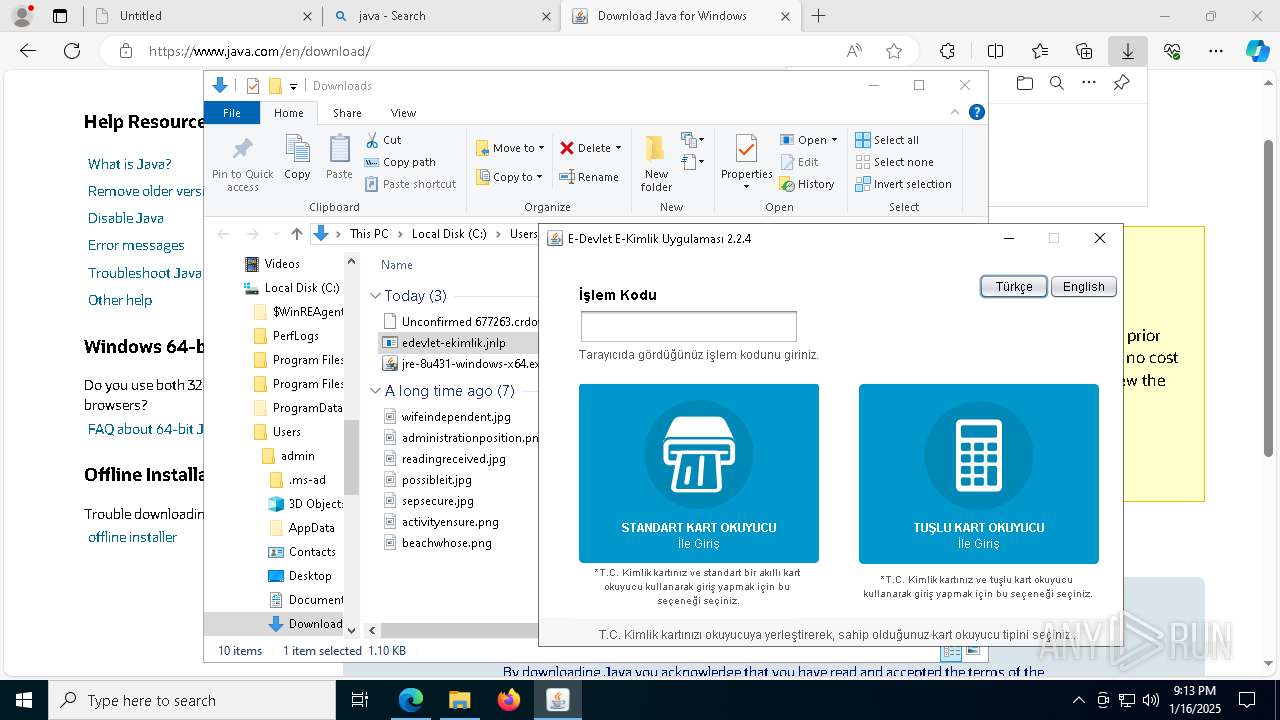
Task: Click the New folder icon
Action: click(x=655, y=149)
